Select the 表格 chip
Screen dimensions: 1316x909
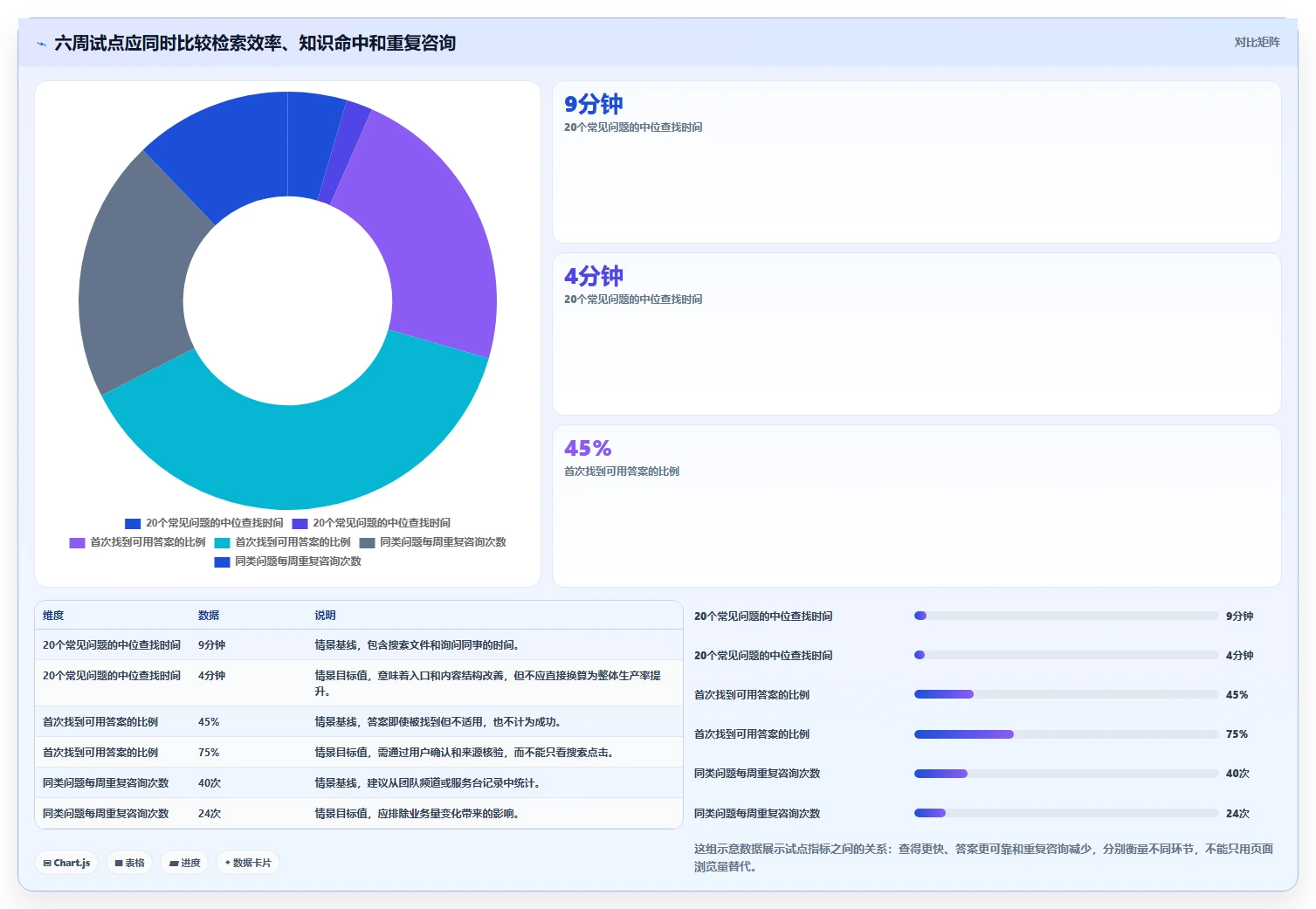click(x=129, y=863)
